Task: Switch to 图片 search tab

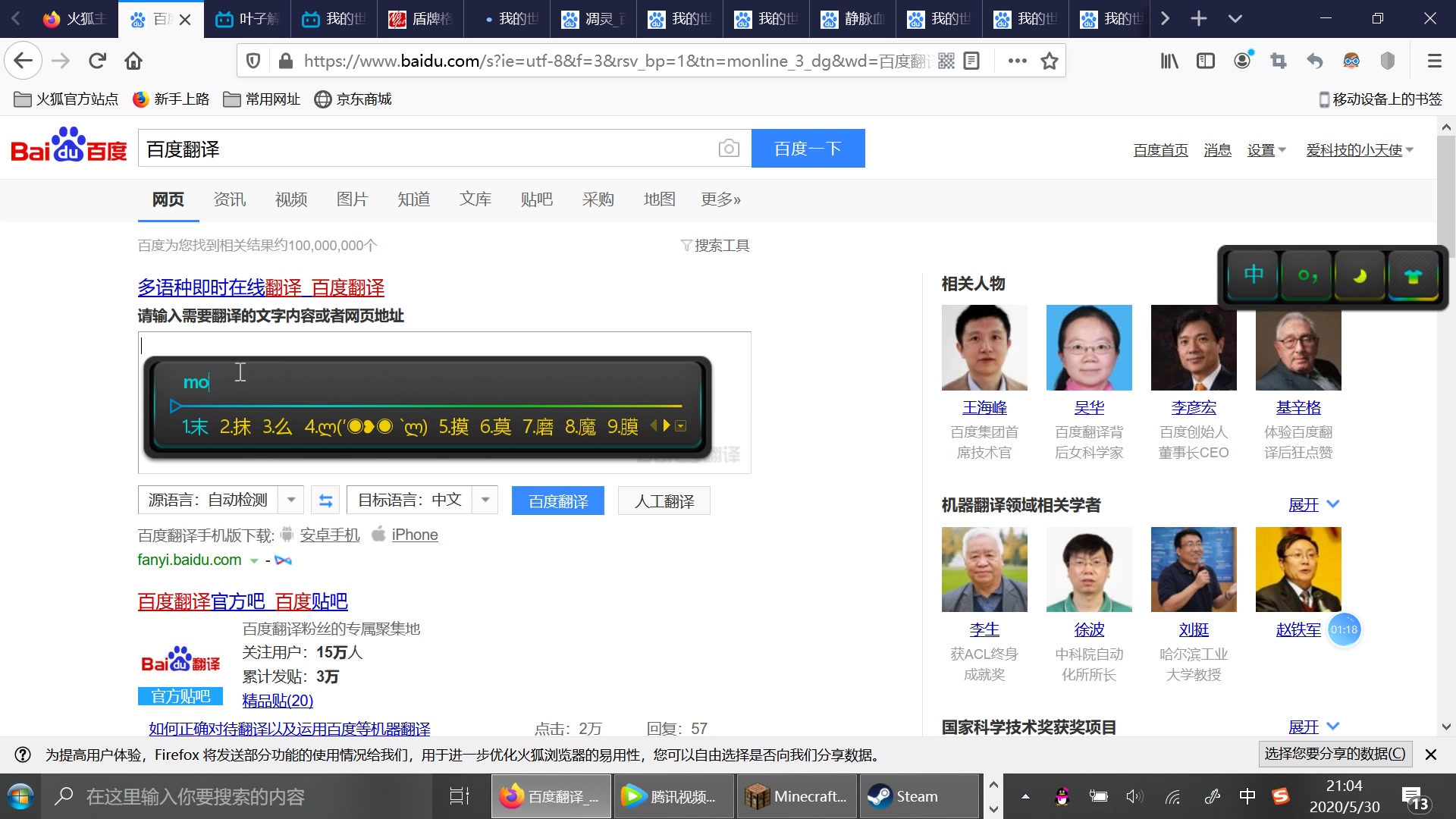Action: [x=353, y=199]
